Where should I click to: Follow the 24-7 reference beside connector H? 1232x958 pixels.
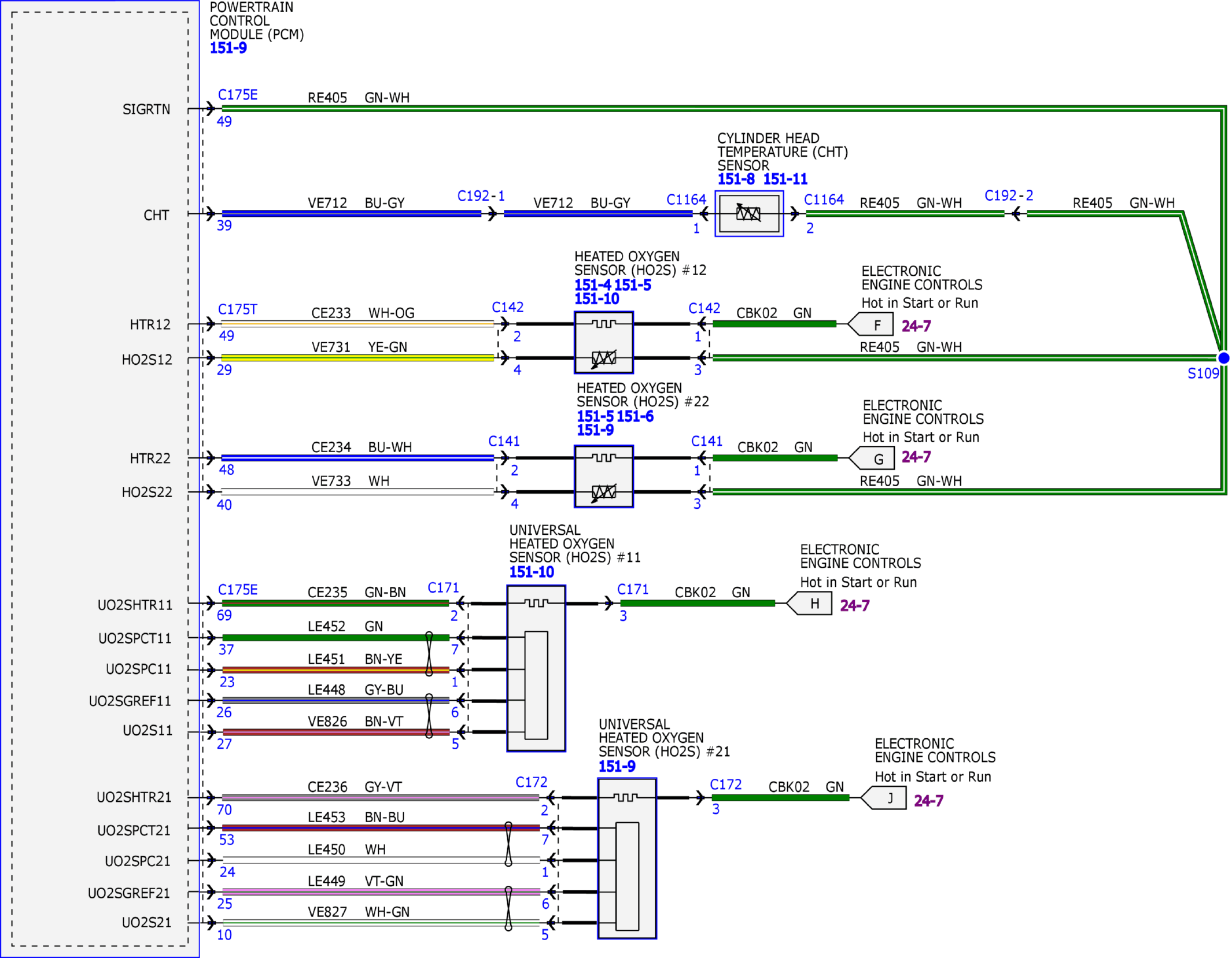[x=854, y=605]
